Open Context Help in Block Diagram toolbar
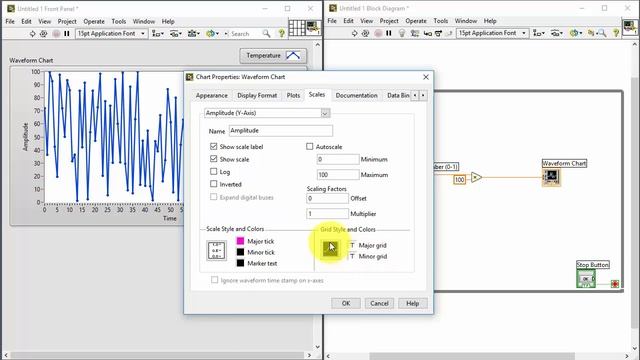640x360 pixels. [x=616, y=33]
